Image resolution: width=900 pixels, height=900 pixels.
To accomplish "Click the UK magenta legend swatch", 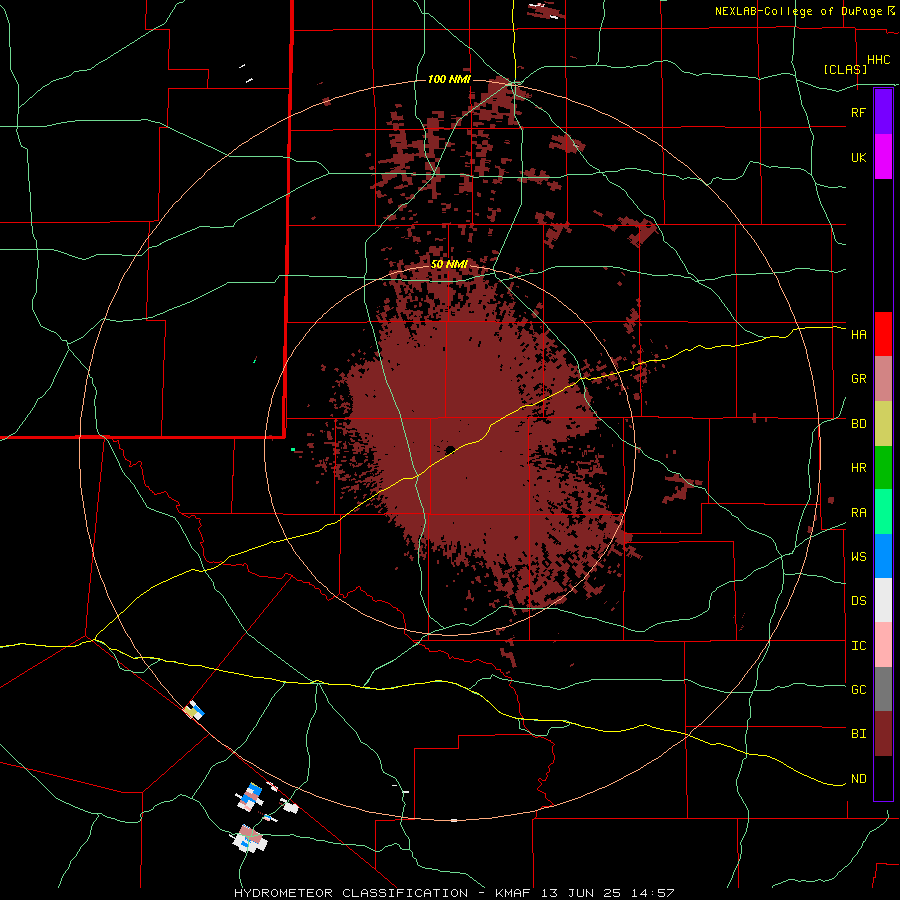I will [x=883, y=157].
